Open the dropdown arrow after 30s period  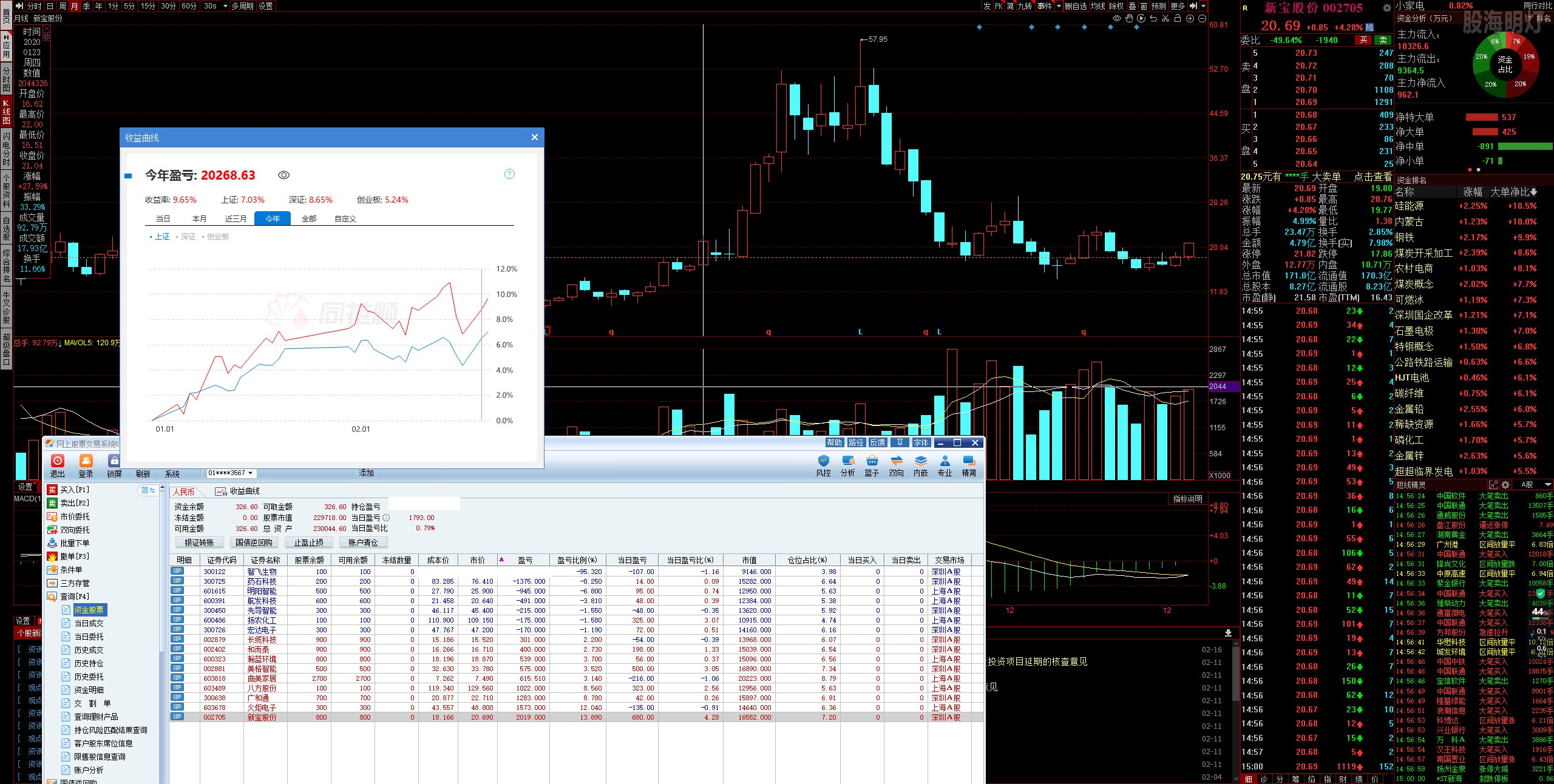[225, 6]
